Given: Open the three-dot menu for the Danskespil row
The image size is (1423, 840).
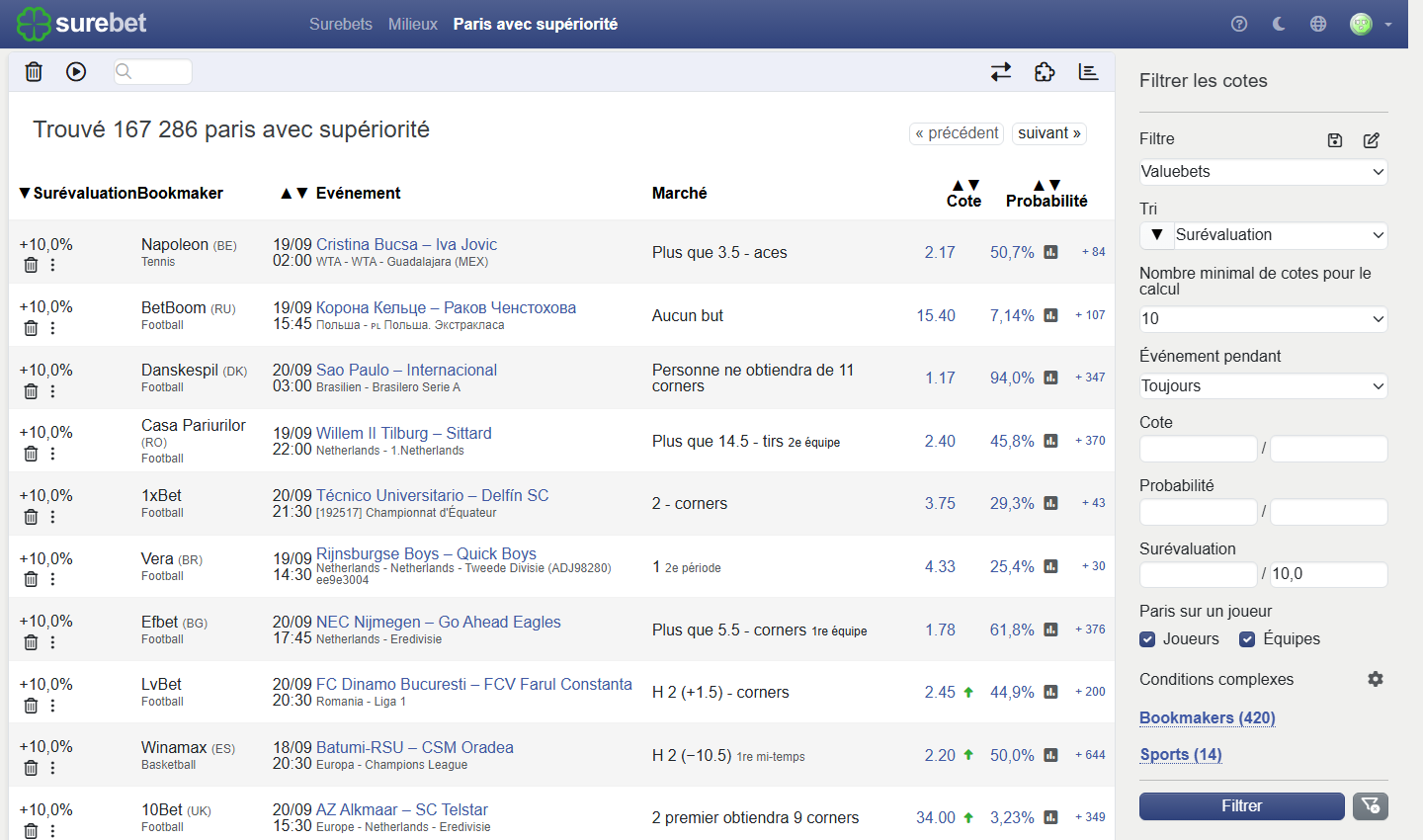Looking at the screenshot, I should (x=52, y=391).
